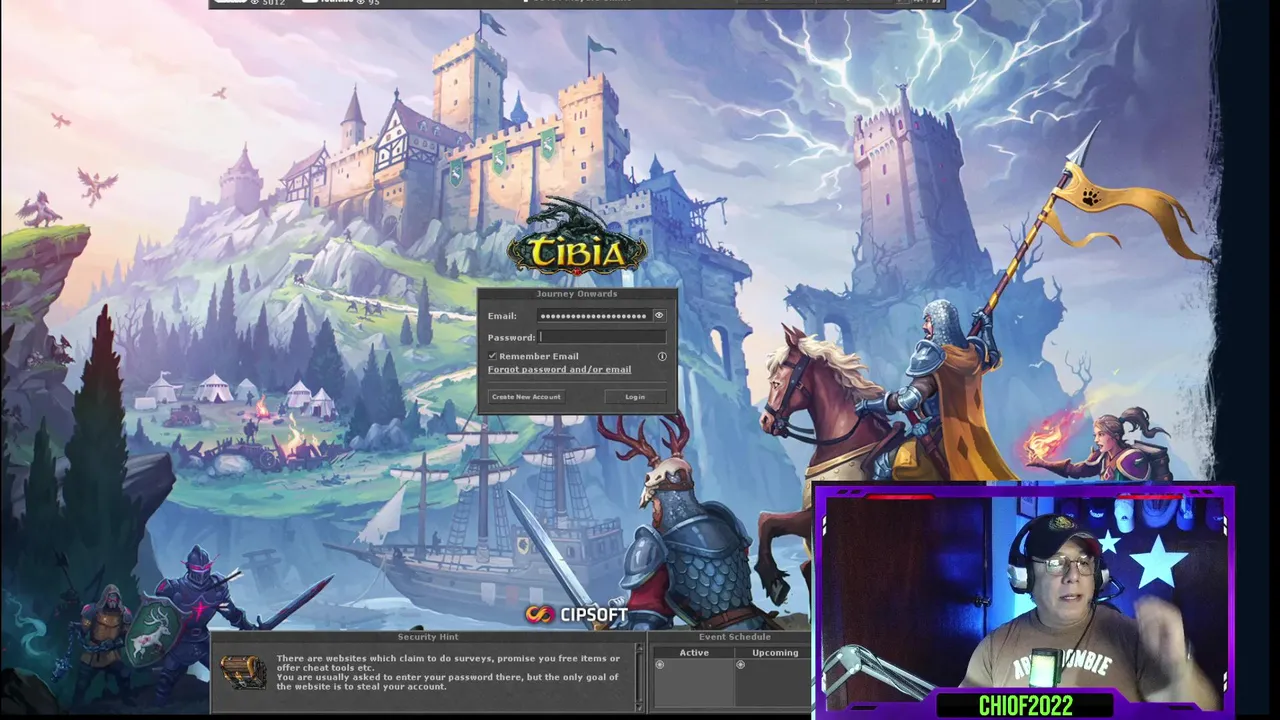
Task: Click the Password input field
Action: 602,337
